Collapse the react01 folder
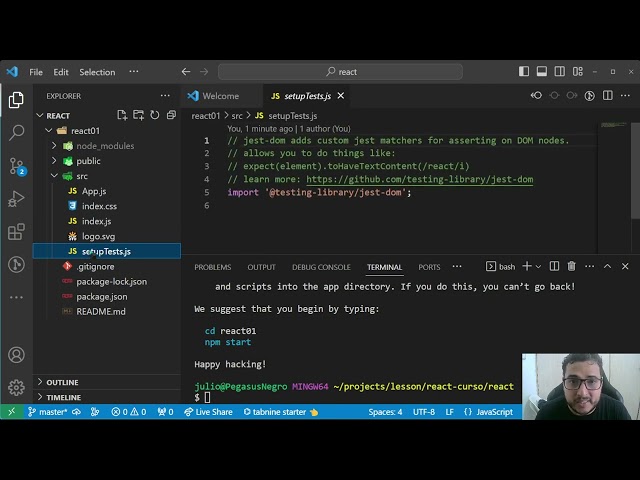Image resolution: width=640 pixels, height=480 pixels. [x=49, y=131]
